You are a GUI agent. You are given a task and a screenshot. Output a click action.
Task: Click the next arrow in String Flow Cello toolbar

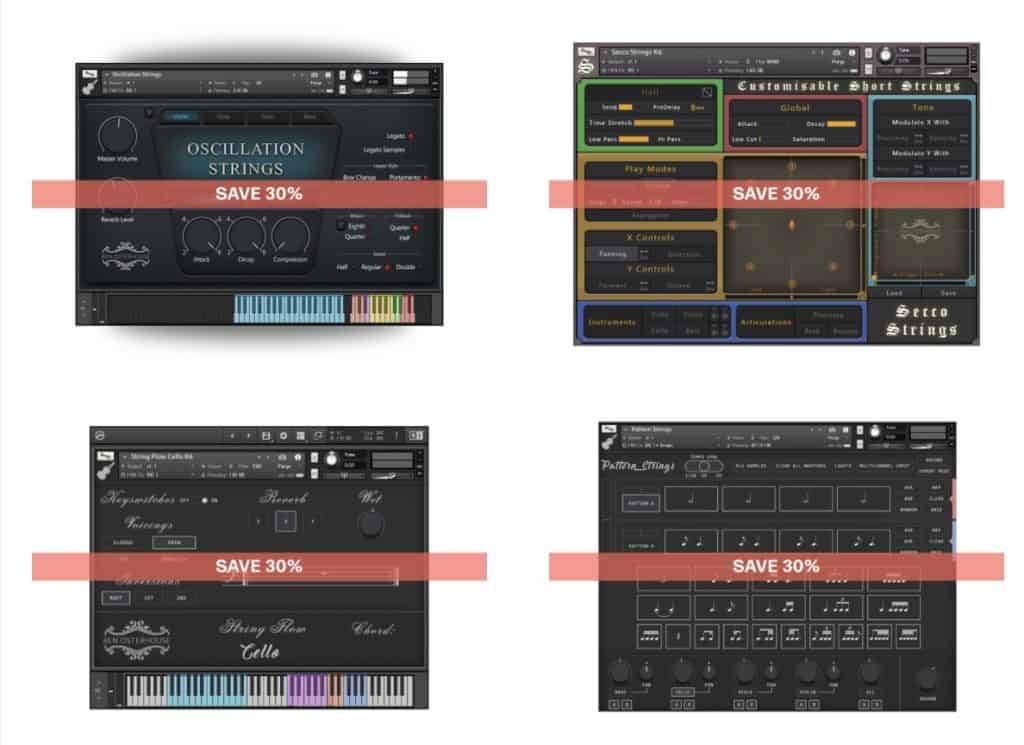(248, 436)
